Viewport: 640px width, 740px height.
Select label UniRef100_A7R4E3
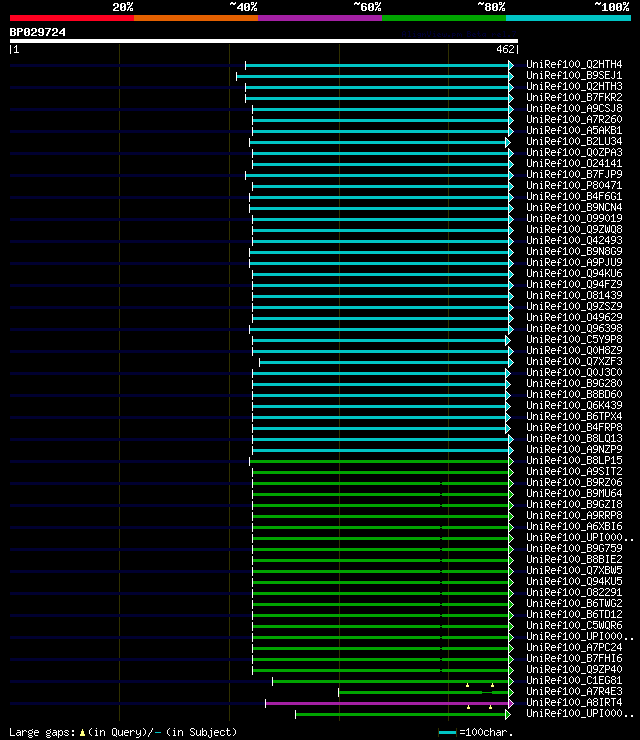coord(574,691)
